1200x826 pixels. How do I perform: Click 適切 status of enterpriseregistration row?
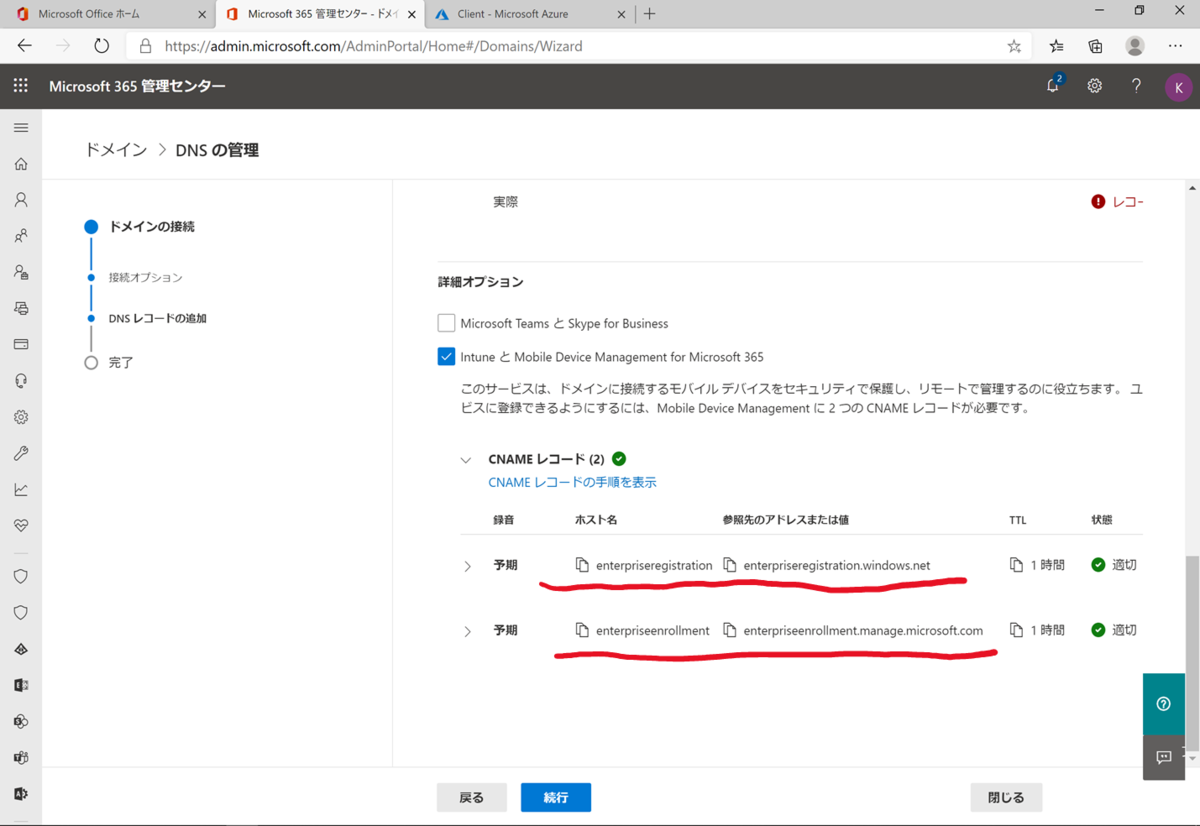pos(1125,565)
